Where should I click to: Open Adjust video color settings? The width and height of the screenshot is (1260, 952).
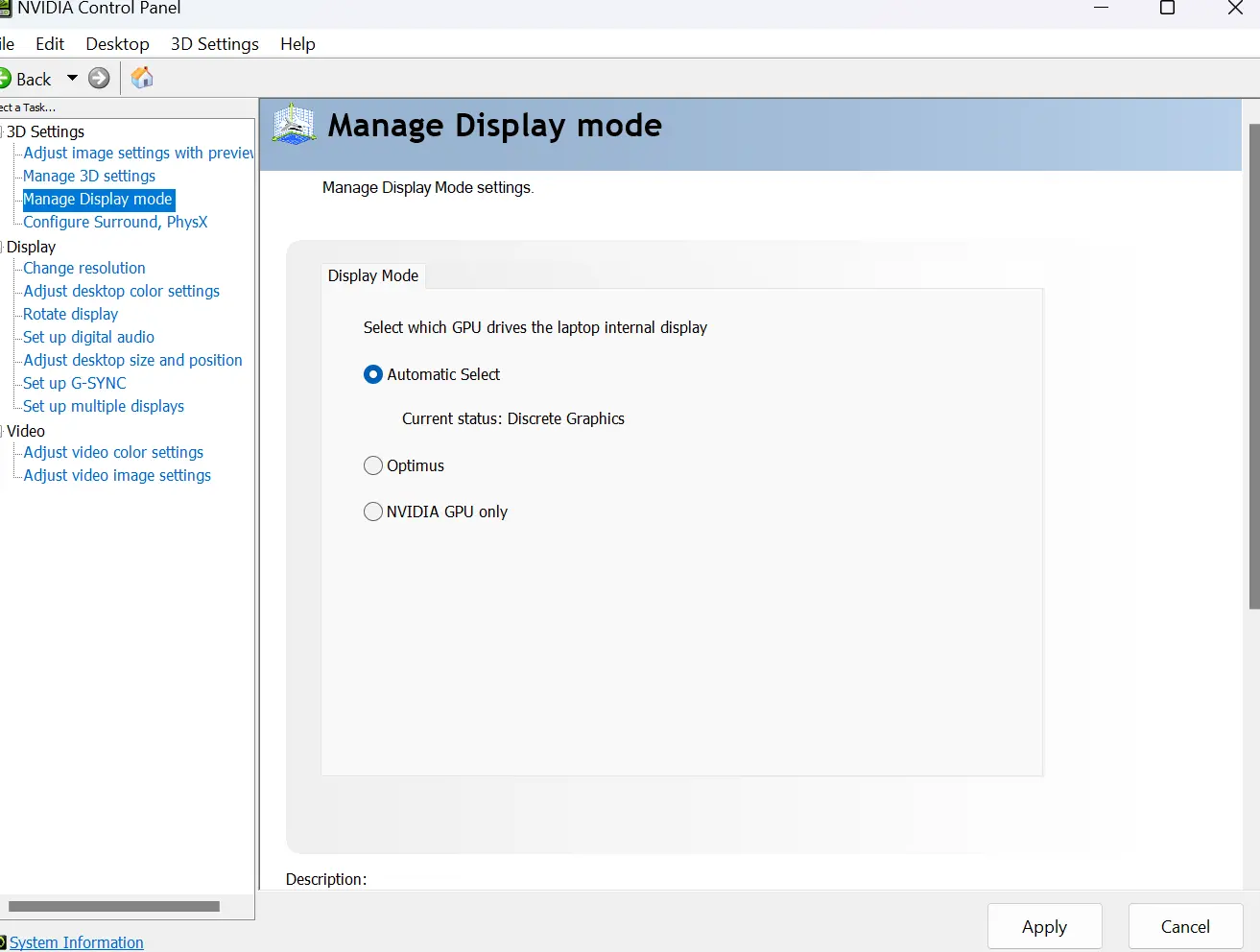113,452
